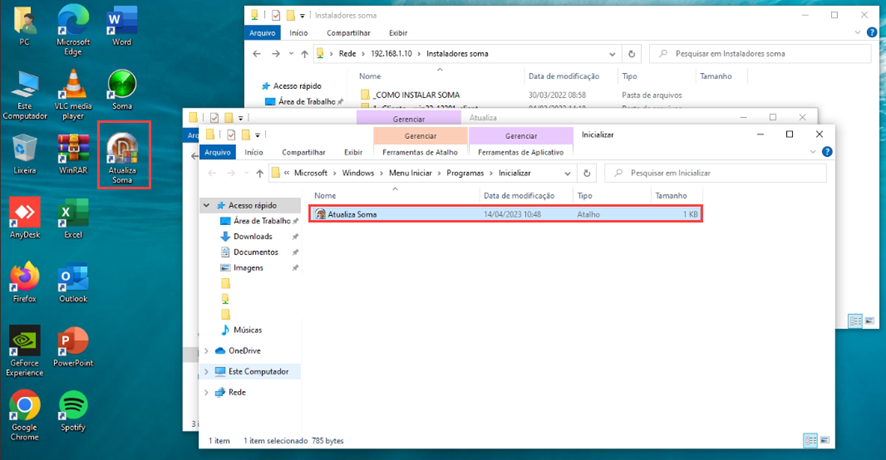Collapse the Acesso rápido tree in the Inicializar window
Screen dimensions: 886x460
pos(207,205)
